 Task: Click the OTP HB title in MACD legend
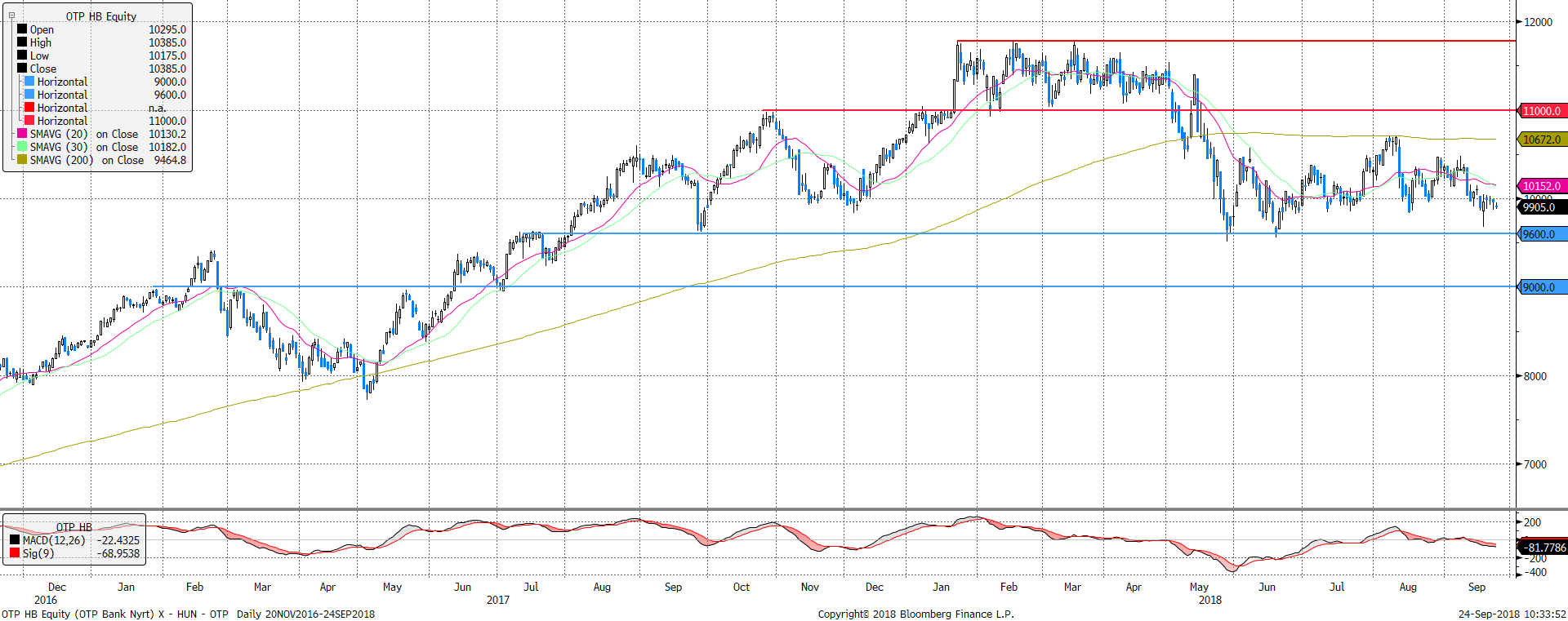coord(74,527)
